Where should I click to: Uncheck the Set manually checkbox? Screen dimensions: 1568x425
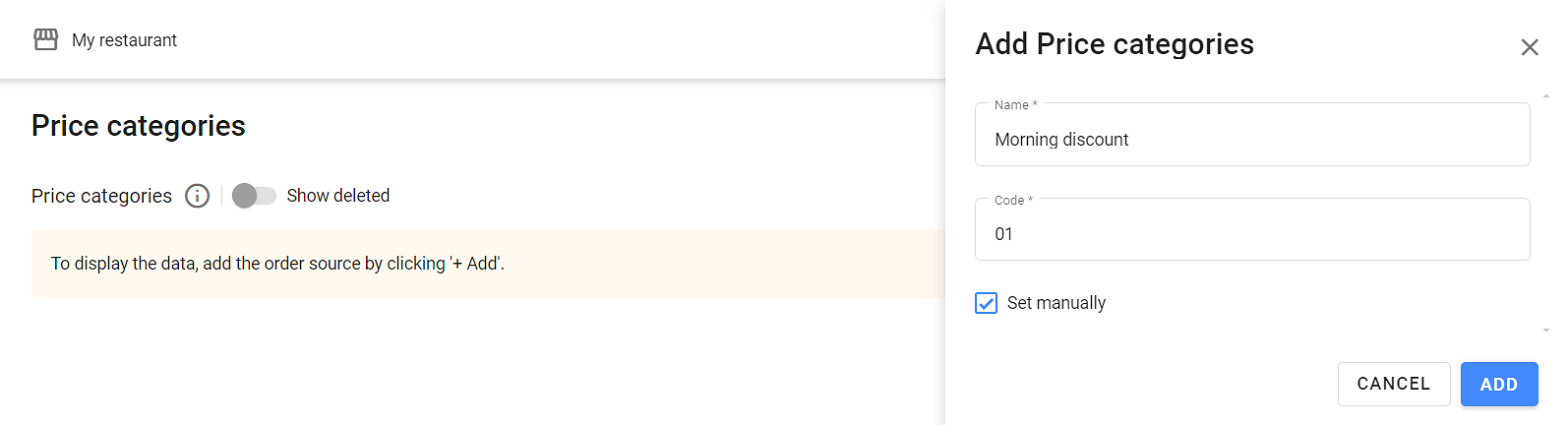986,303
